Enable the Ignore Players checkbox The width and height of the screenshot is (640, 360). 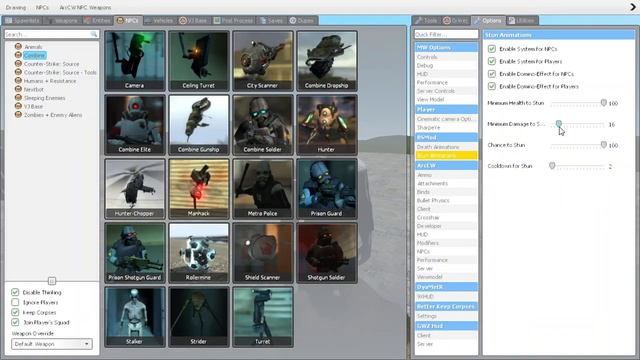(15, 302)
